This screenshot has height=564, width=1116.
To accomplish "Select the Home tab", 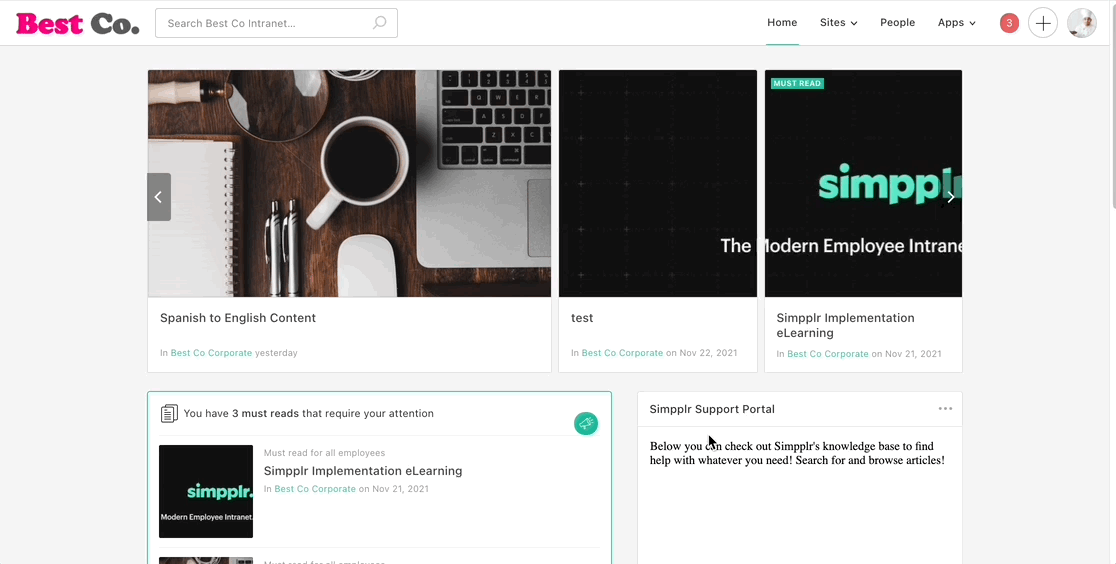I will (782, 23).
